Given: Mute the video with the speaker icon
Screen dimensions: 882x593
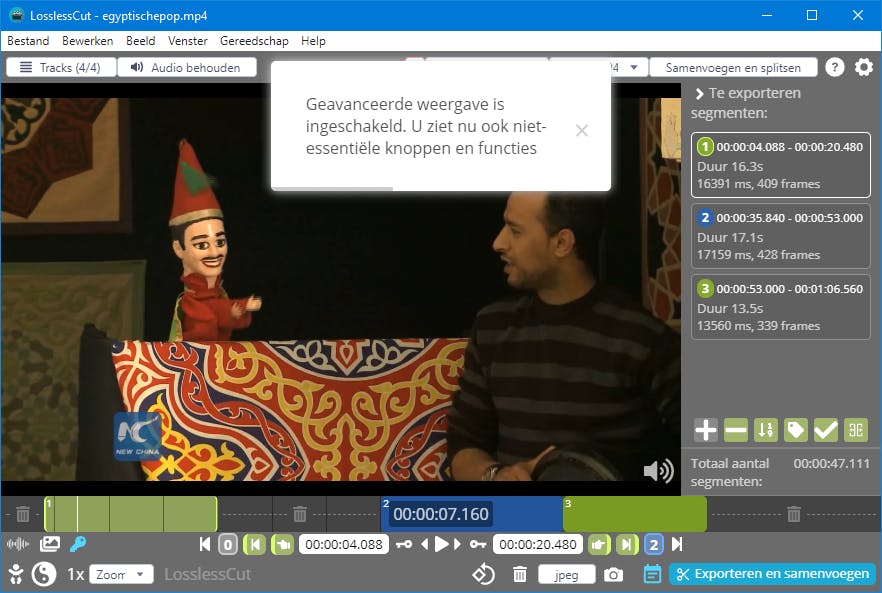Looking at the screenshot, I should pos(657,471).
